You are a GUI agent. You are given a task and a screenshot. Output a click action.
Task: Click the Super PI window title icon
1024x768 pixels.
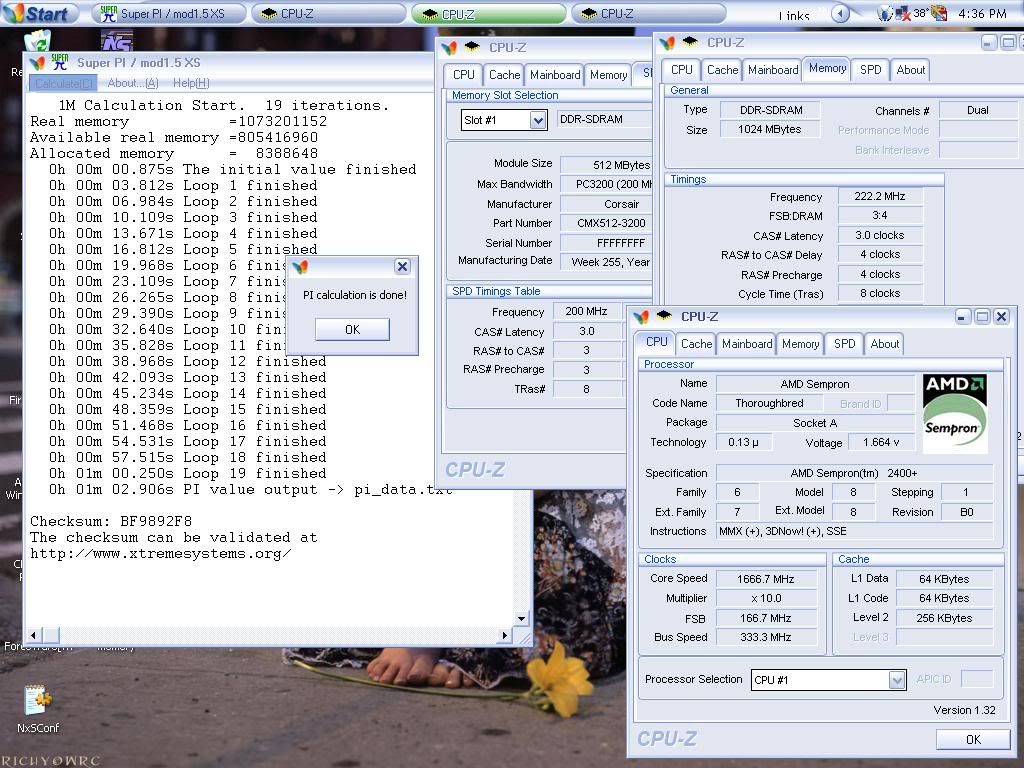(59, 63)
